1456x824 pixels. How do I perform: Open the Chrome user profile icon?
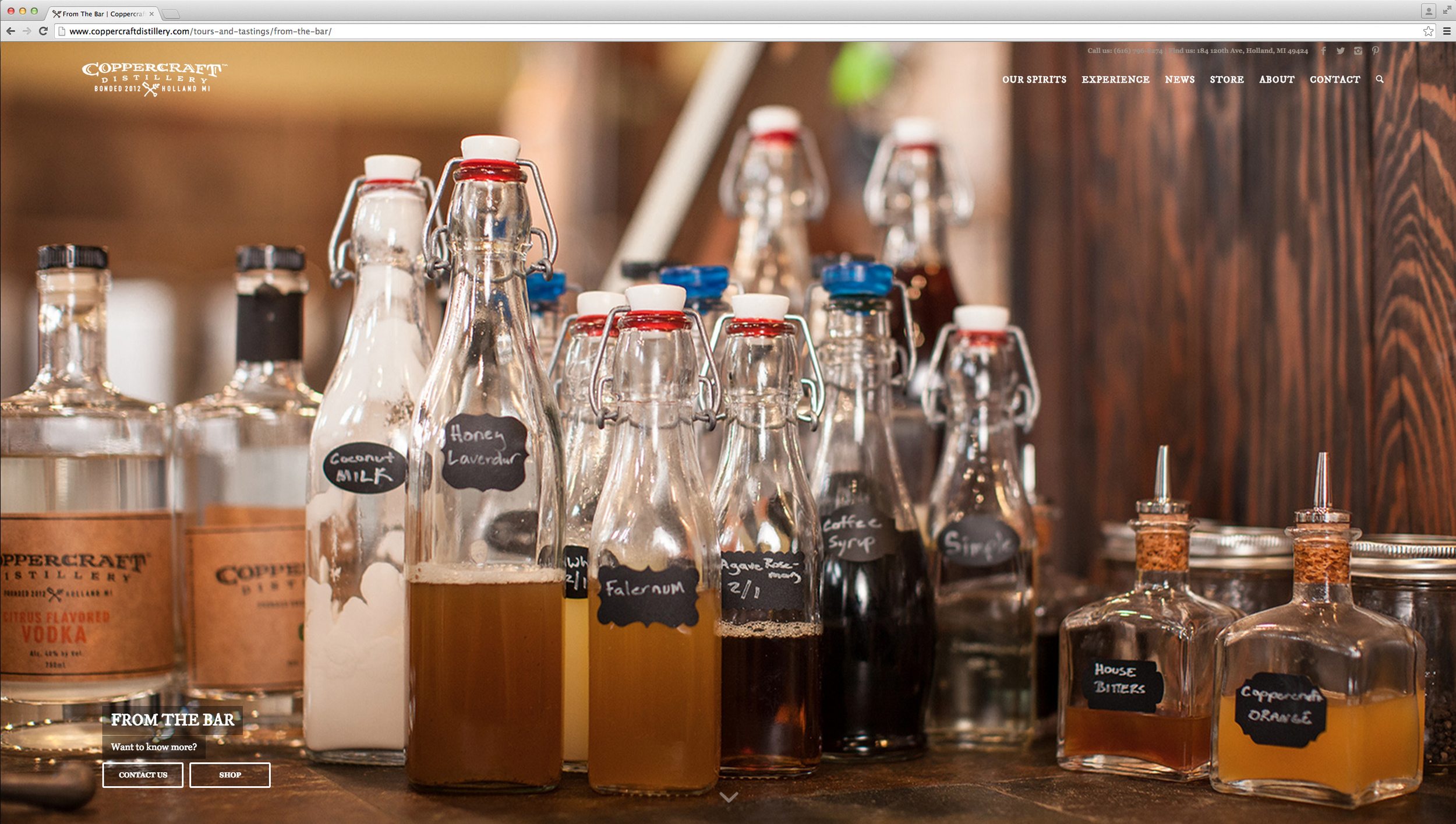coord(1428,10)
